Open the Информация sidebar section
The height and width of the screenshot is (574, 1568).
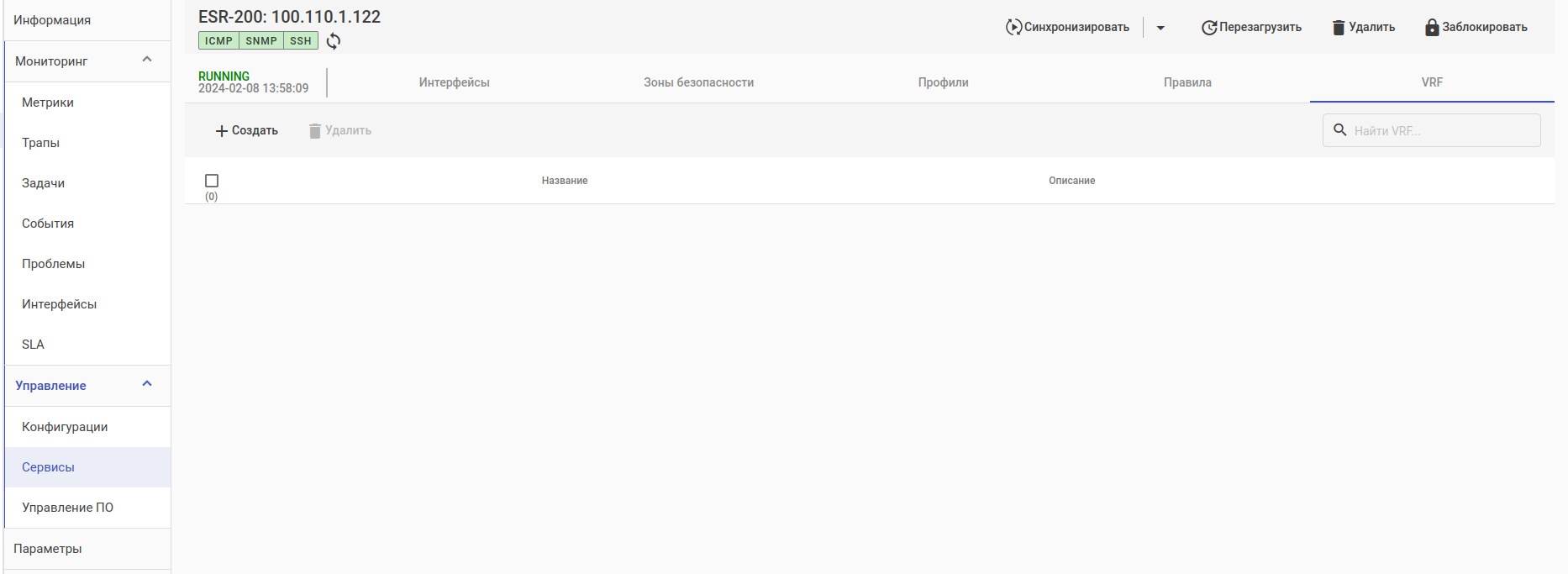pyautogui.click(x=87, y=20)
